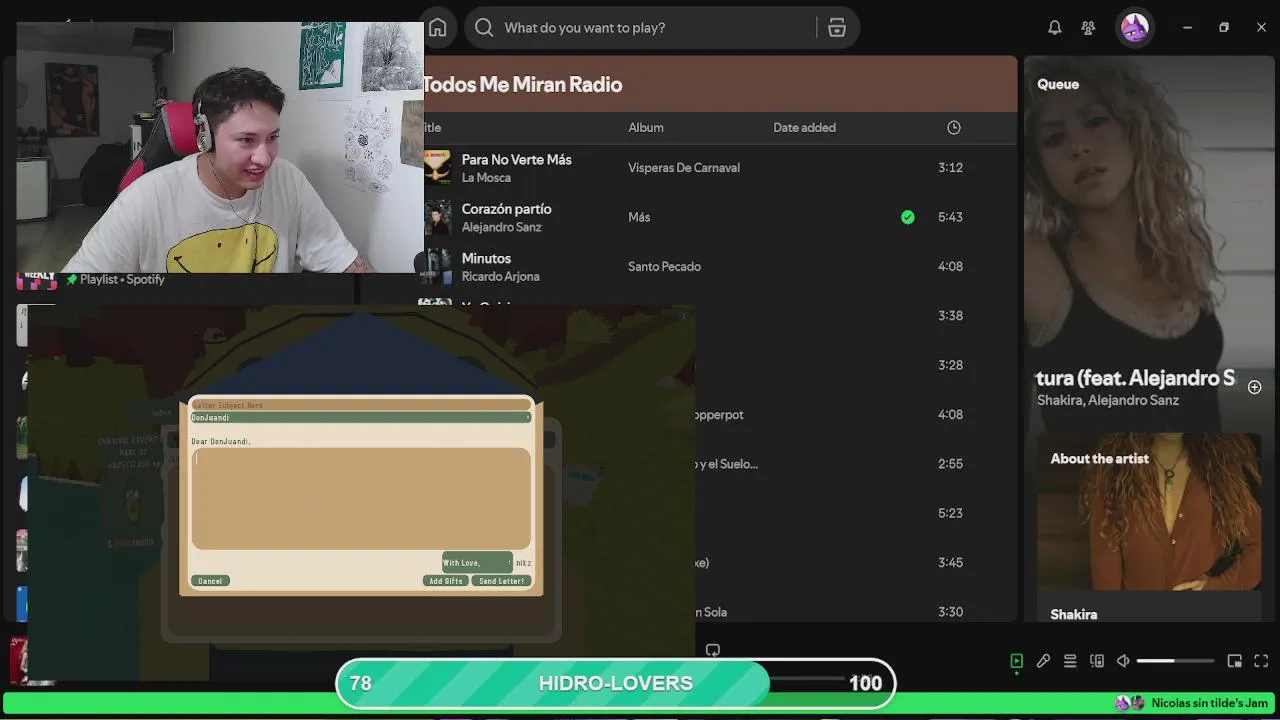The image size is (1280, 720).
Task: Adjust the Spotify volume slider
Action: point(1175,661)
